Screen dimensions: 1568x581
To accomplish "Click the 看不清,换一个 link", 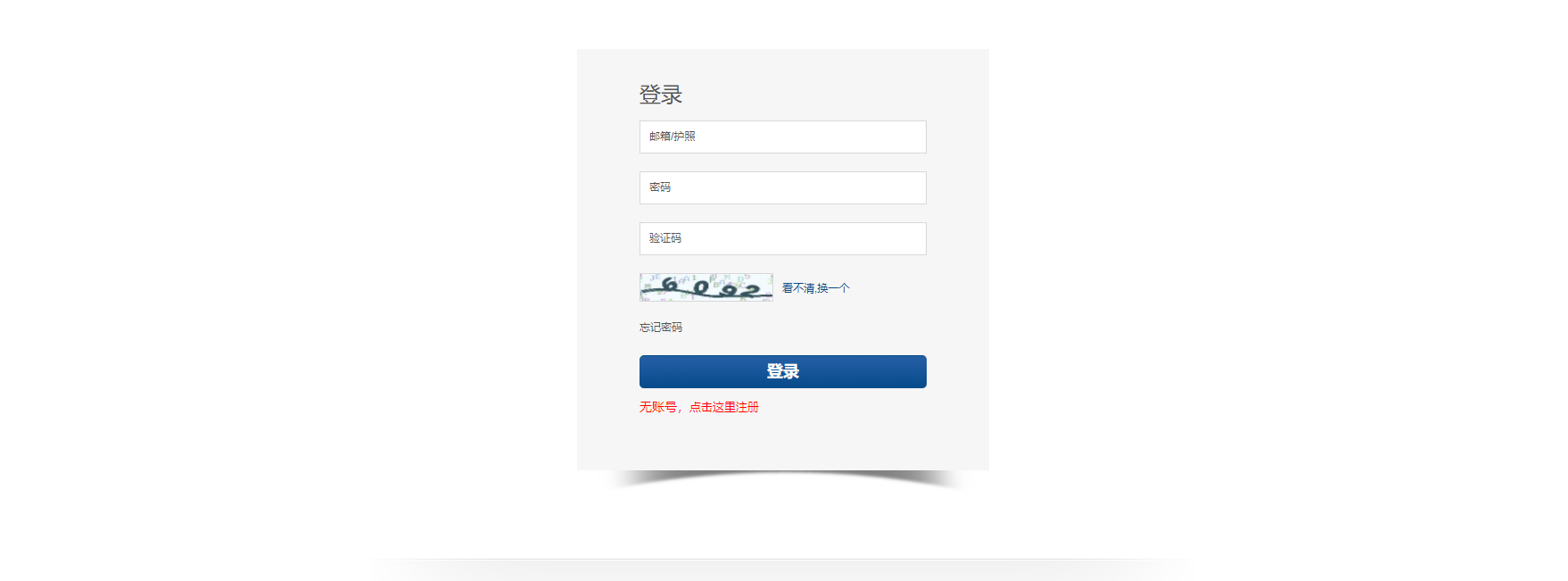I will 816,288.
